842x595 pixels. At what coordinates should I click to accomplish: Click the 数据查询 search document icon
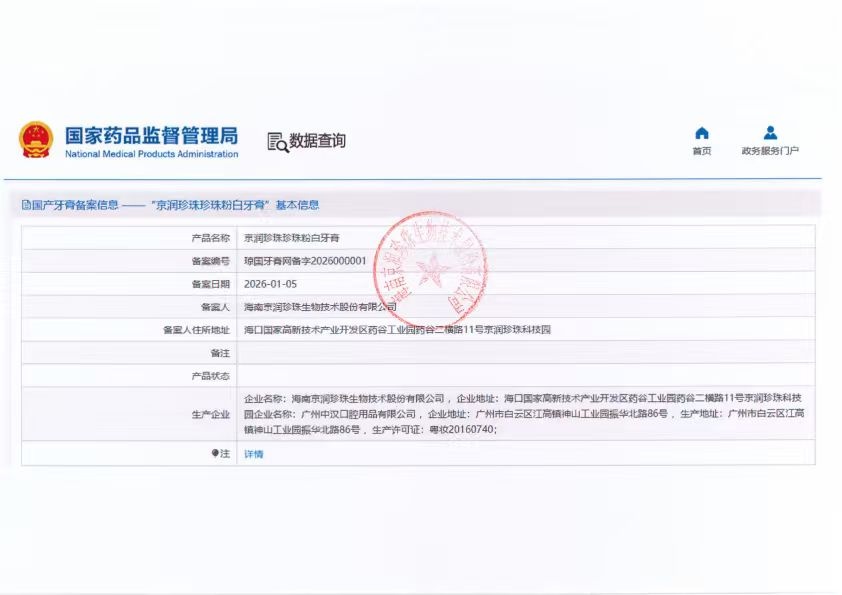tap(278, 142)
